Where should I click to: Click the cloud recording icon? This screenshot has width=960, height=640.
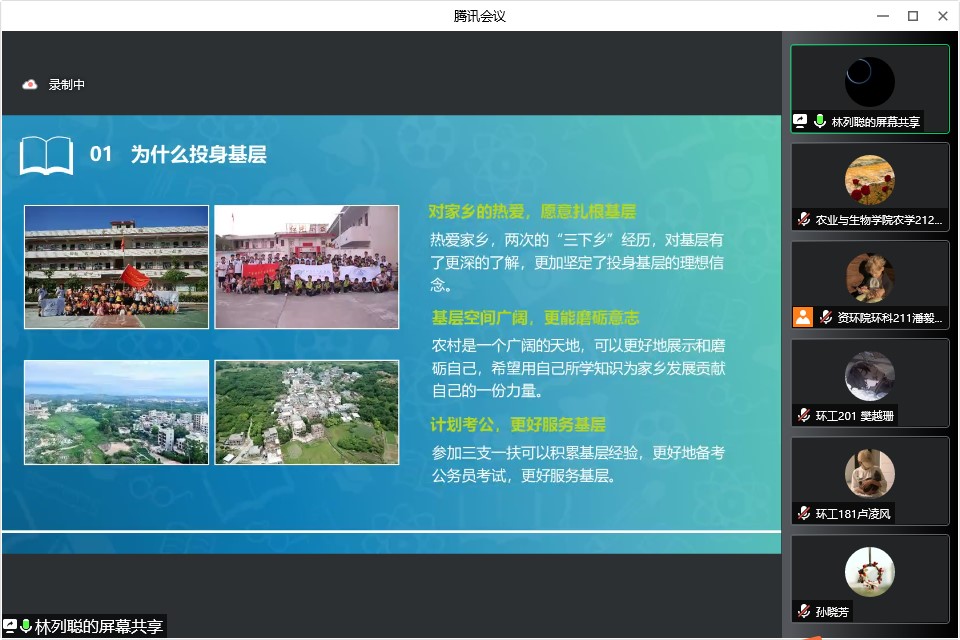click(30, 85)
